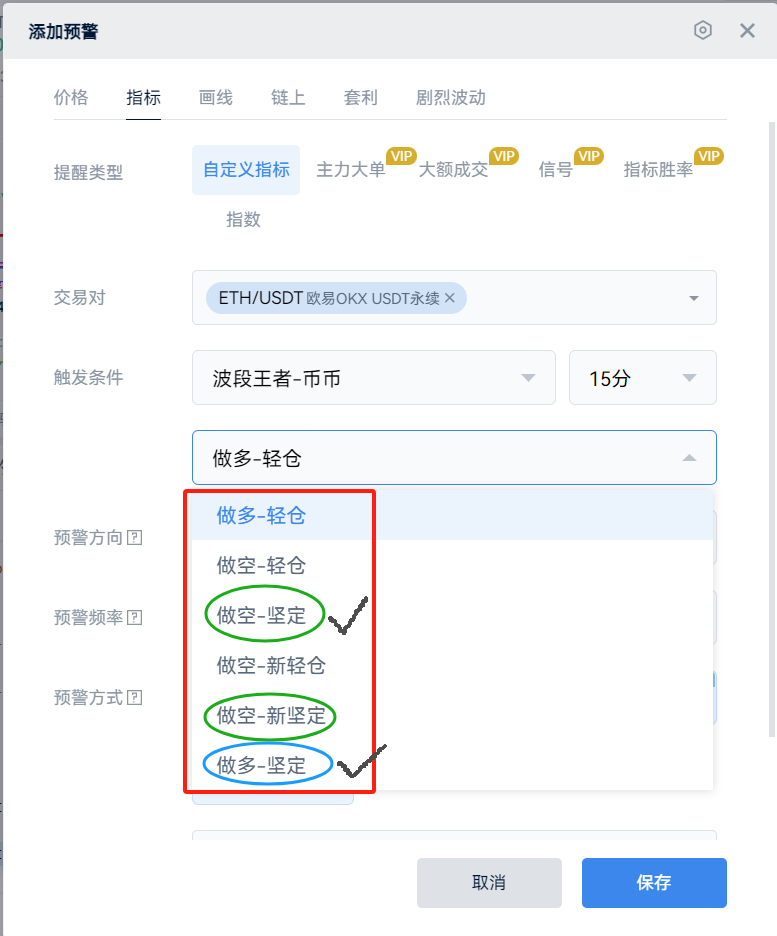Switch to the 价格 tab
The width and height of the screenshot is (777, 936).
(x=71, y=97)
